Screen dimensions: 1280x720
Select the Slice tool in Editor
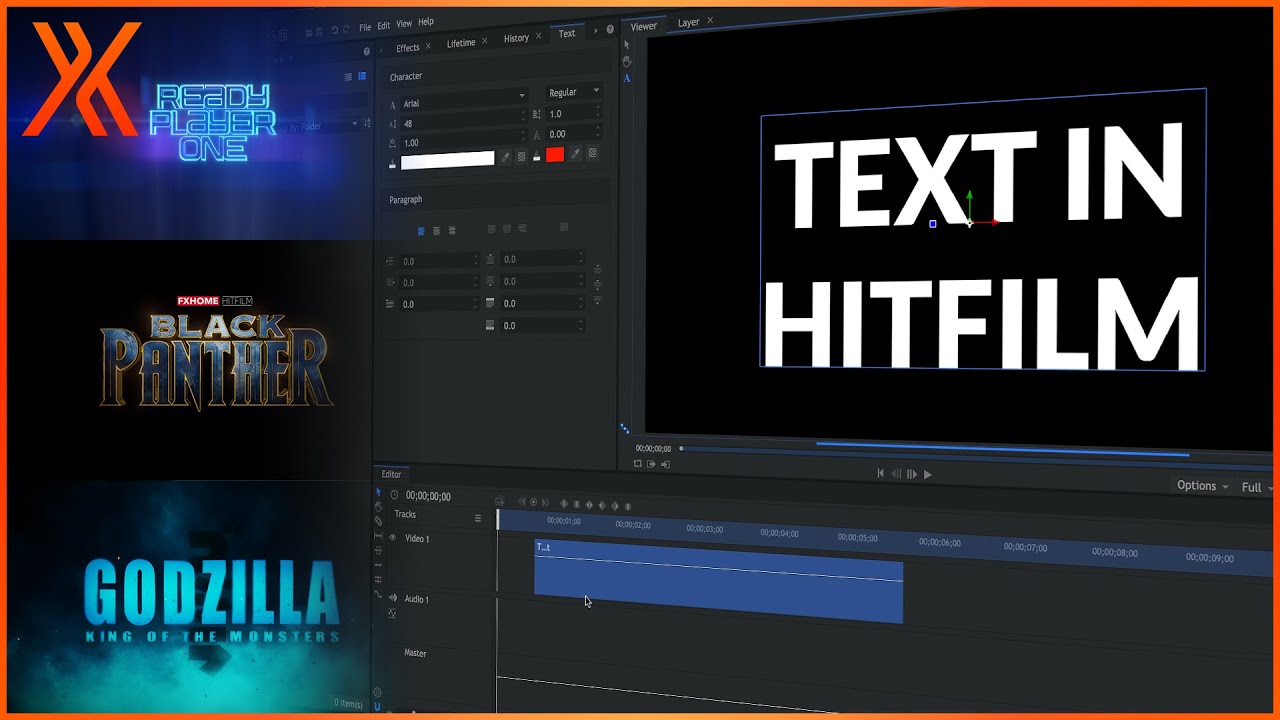tap(378, 521)
